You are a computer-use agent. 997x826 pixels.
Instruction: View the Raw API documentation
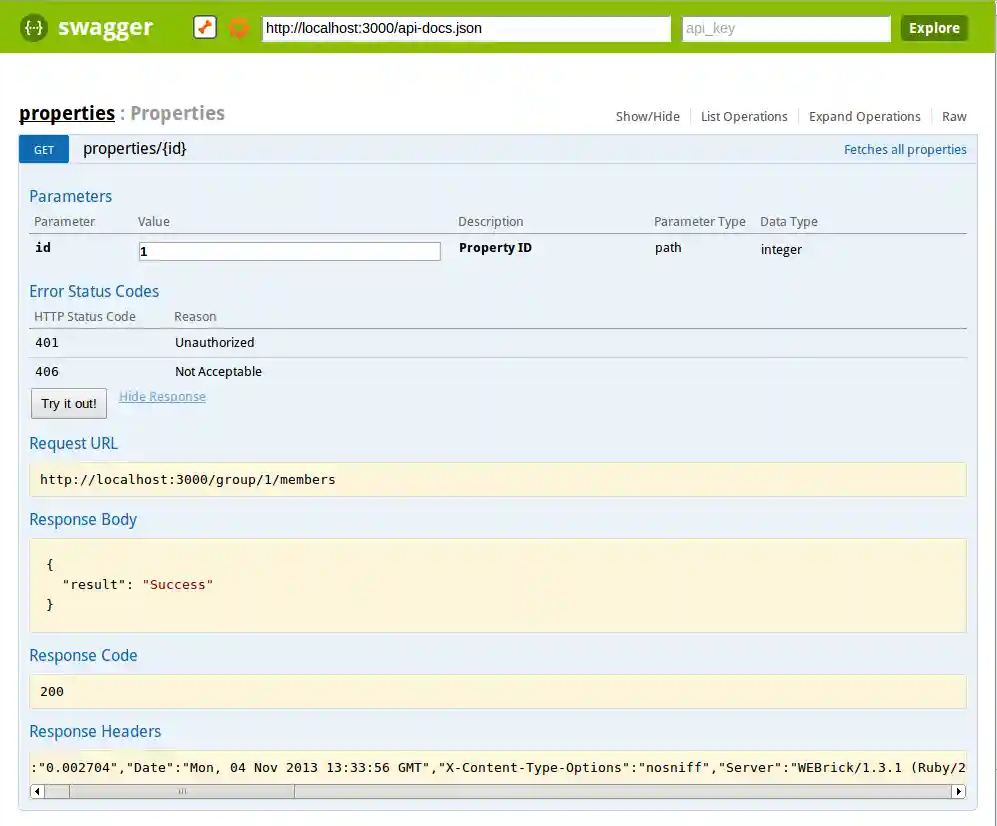(953, 116)
